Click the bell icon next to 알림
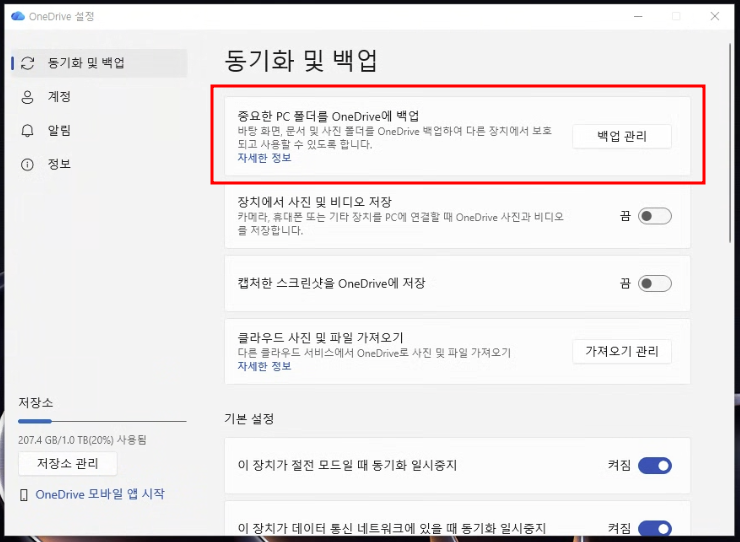This screenshot has width=740, height=542. click(27, 131)
